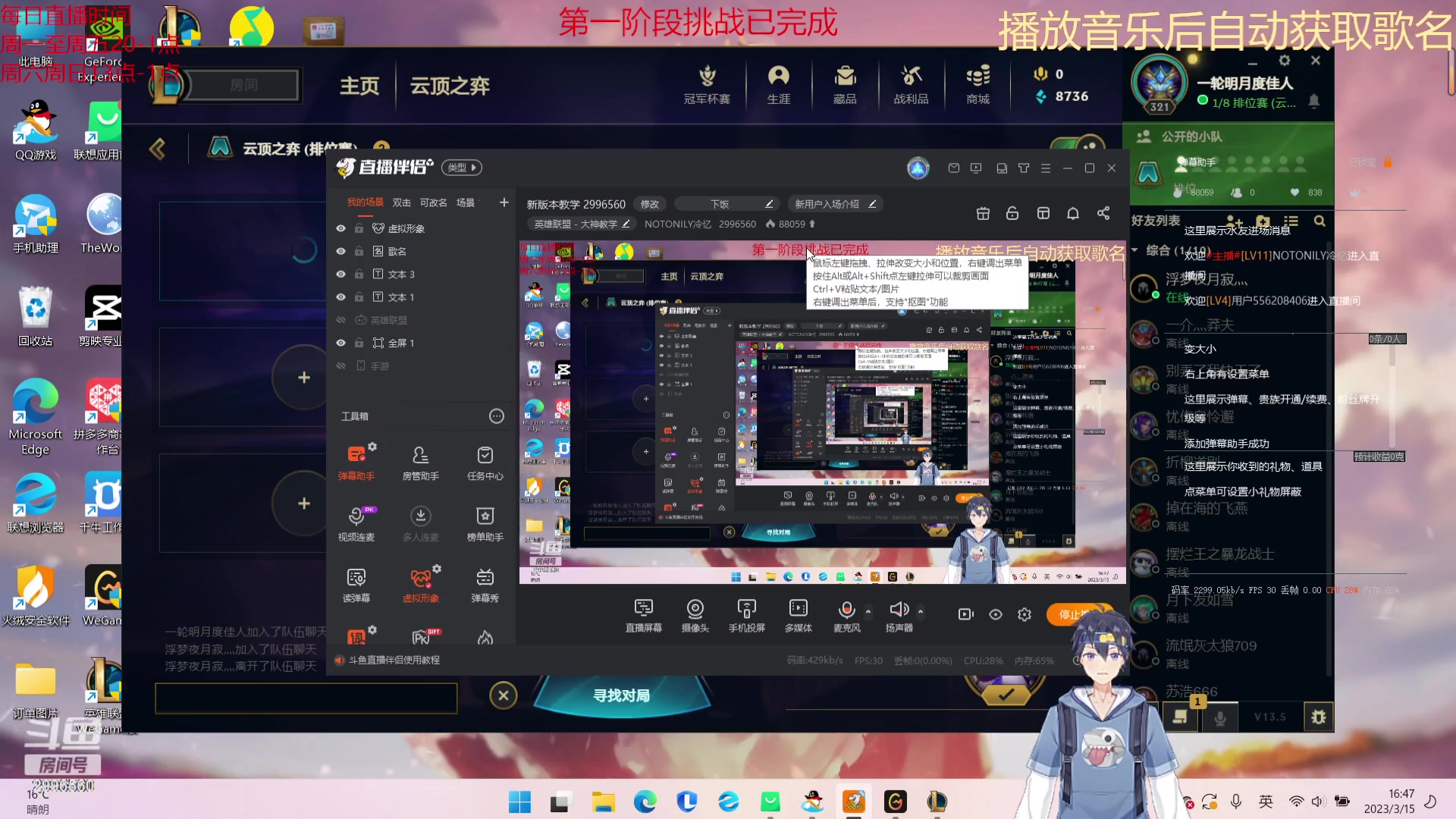Open File Explorer from the taskbar
1456x819 pixels.
[603, 802]
